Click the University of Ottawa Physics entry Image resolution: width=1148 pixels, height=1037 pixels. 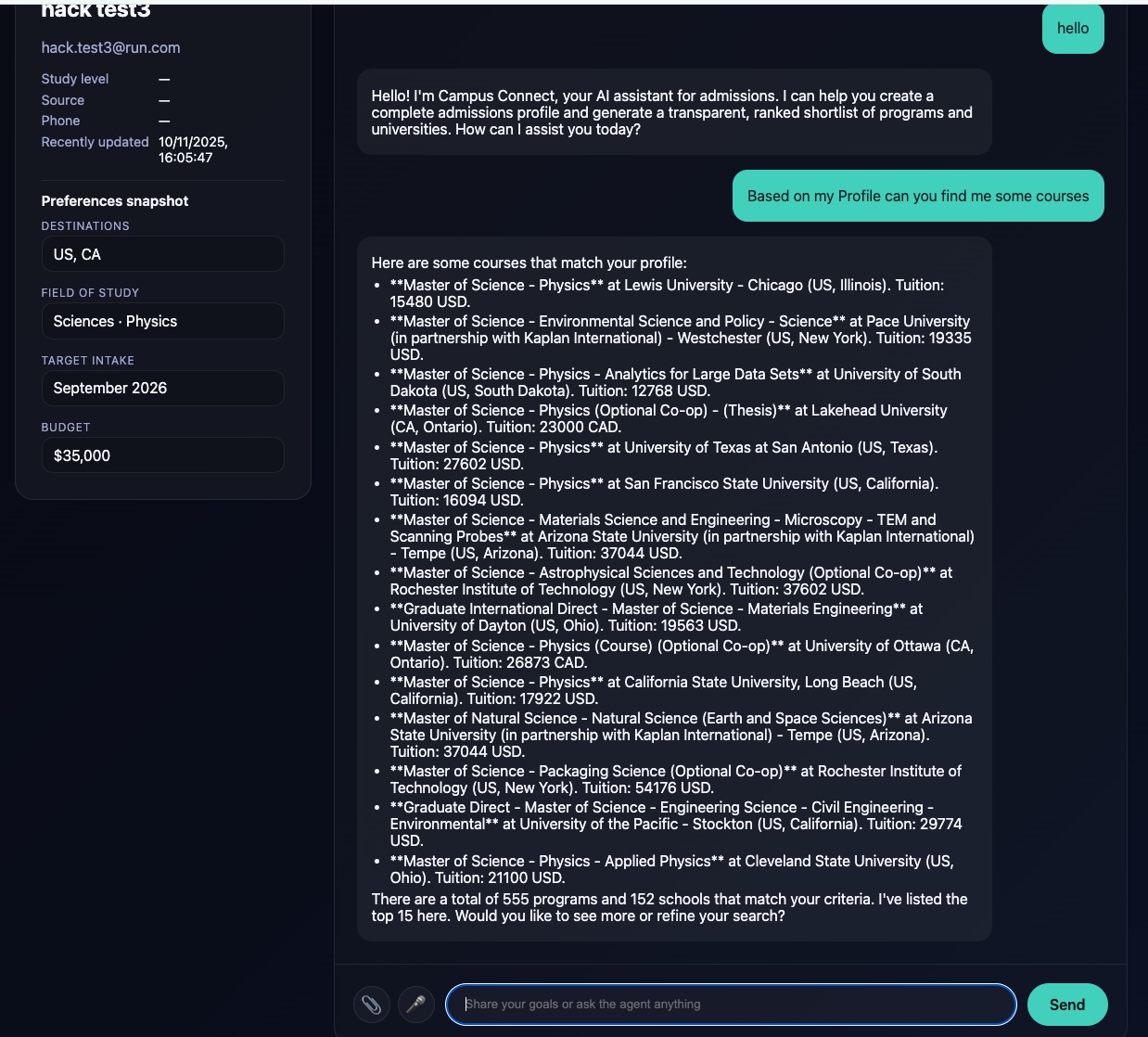point(682,654)
